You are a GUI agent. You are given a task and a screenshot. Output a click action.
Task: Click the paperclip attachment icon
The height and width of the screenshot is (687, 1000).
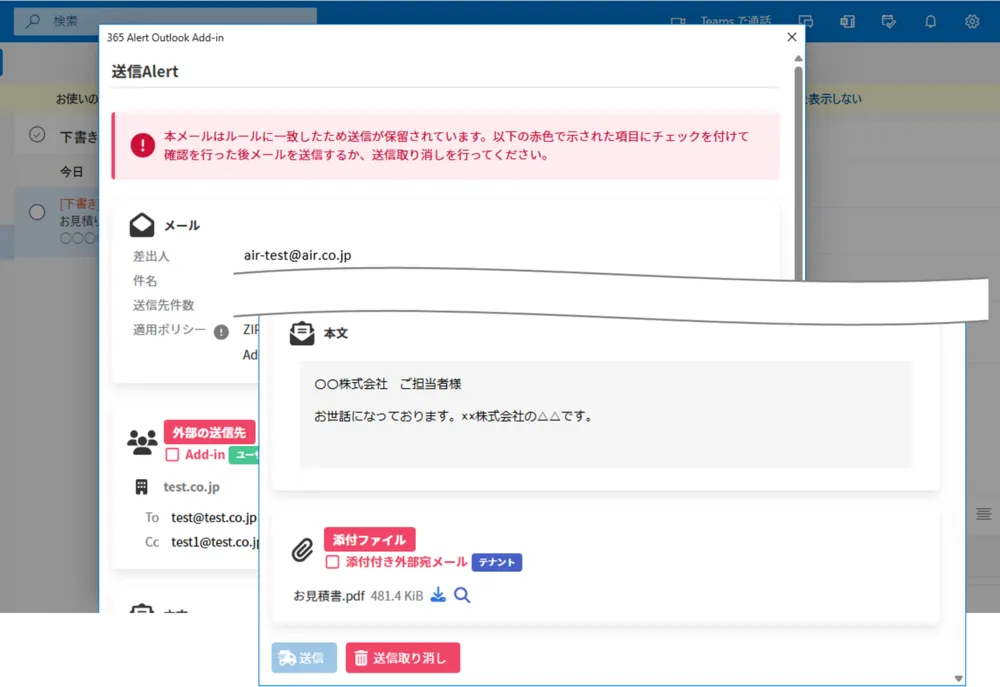coord(302,550)
